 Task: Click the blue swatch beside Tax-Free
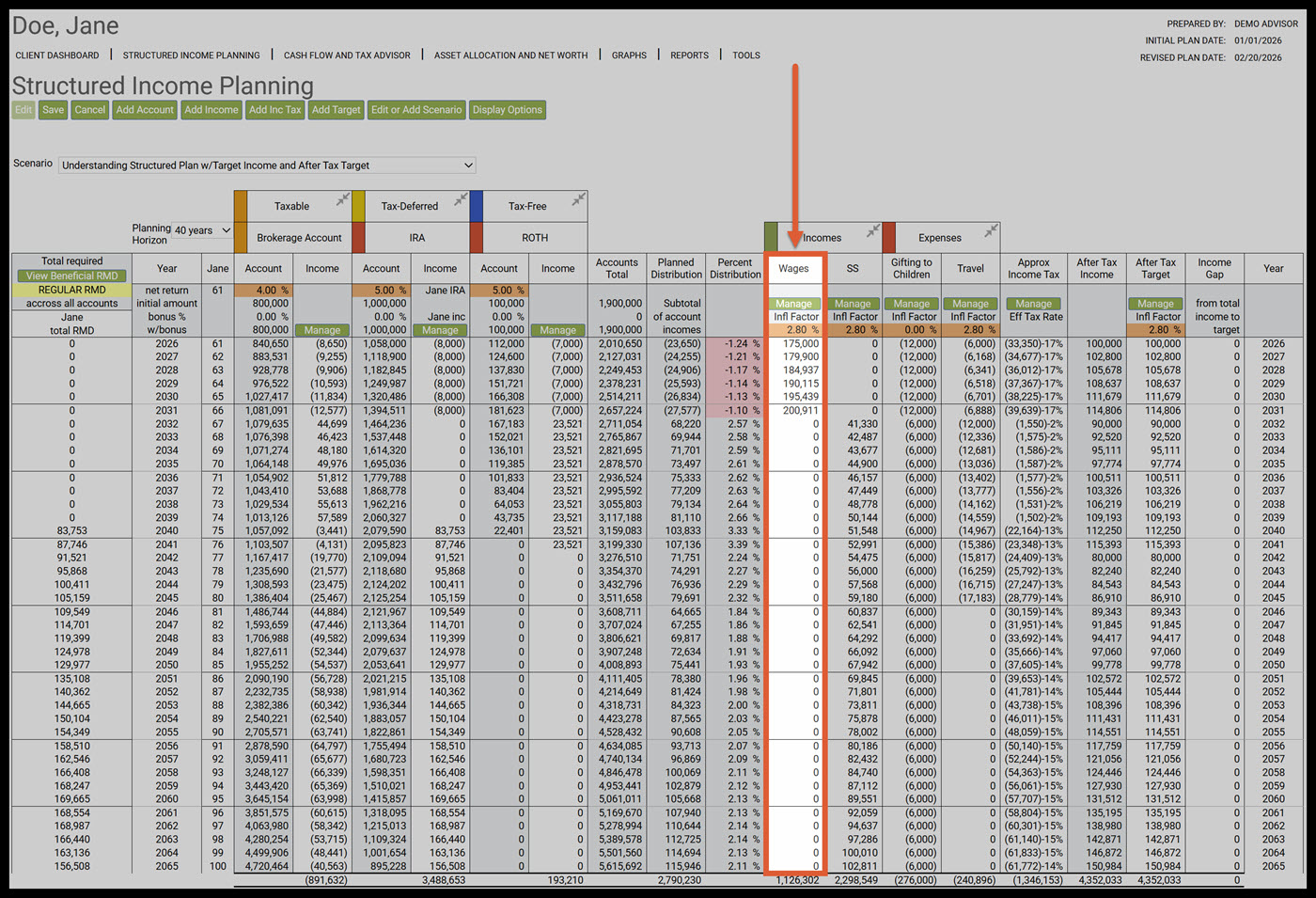click(477, 206)
